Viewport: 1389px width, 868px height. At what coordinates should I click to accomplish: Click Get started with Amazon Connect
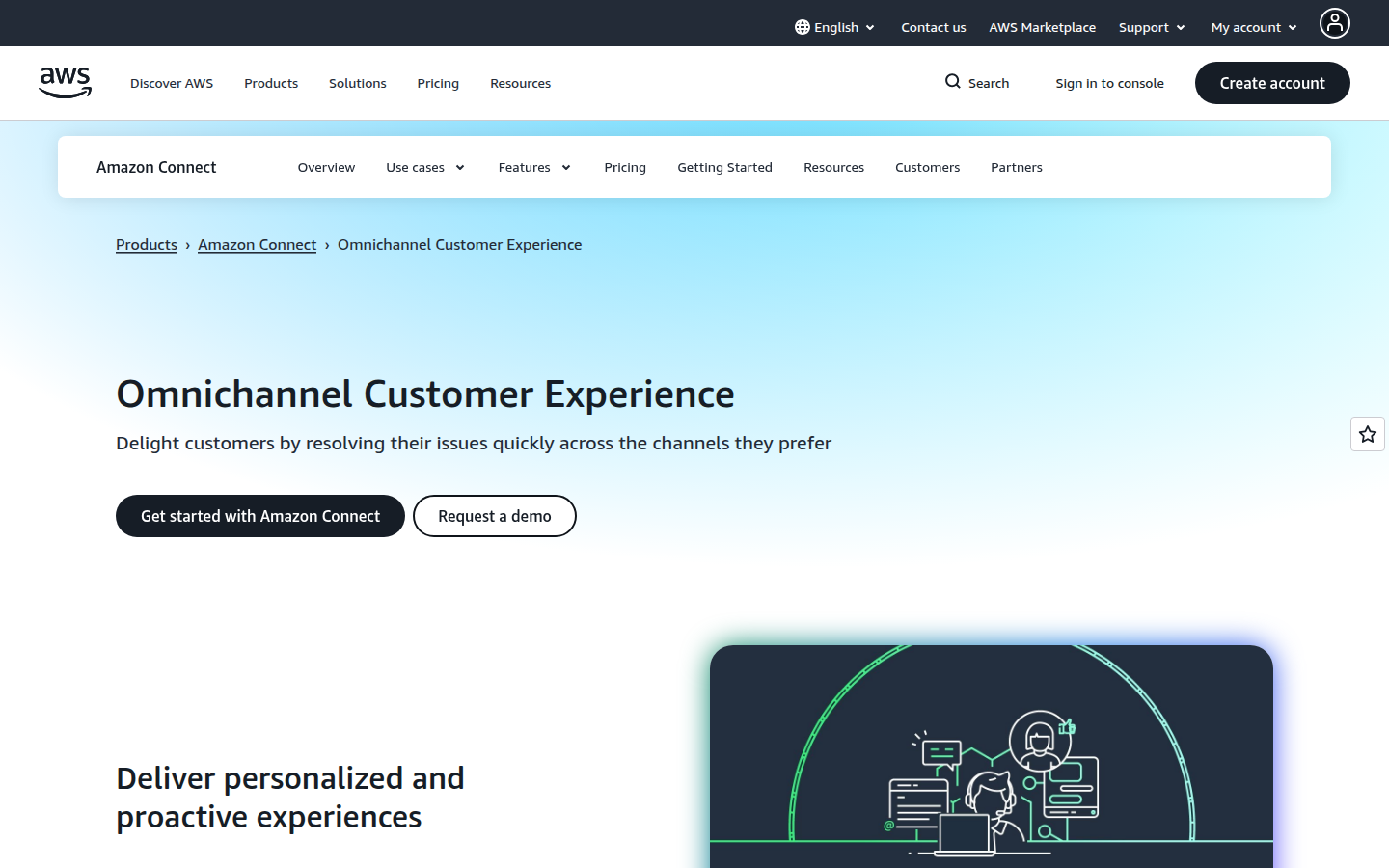coord(260,516)
